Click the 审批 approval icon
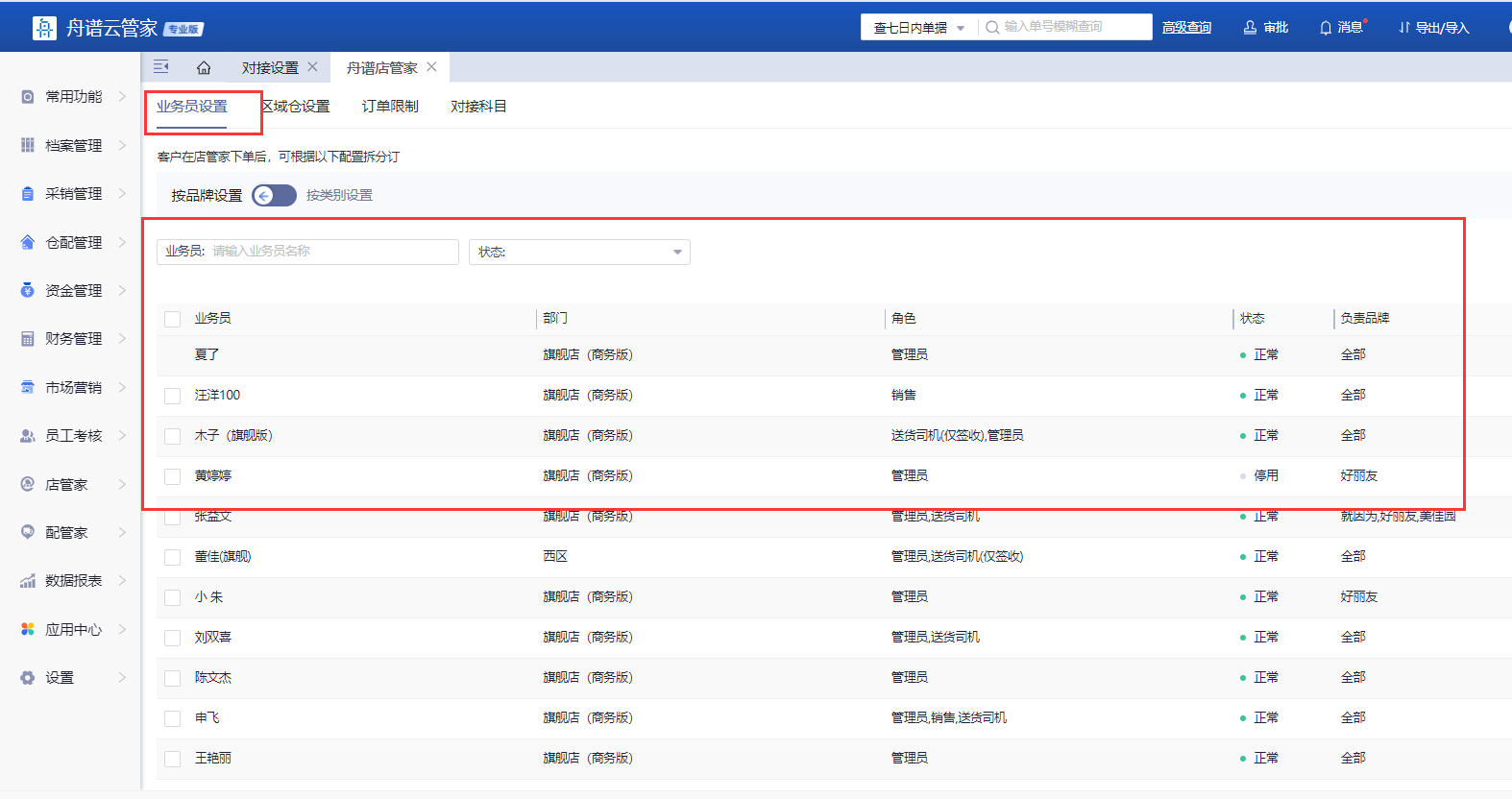The height and width of the screenshot is (799, 1512). coord(1250,28)
